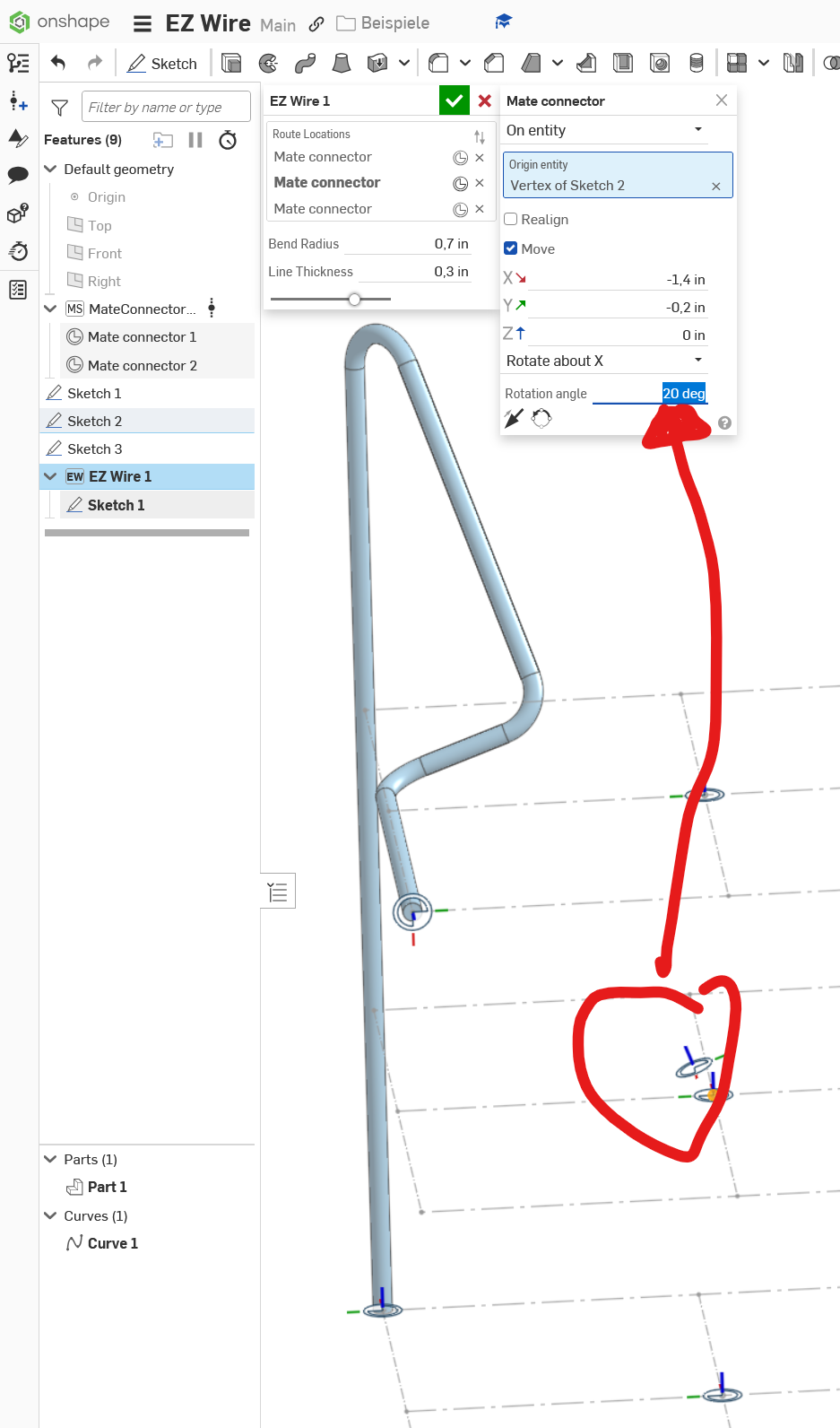
Task: Open the Rotate about X dropdown
Action: pyautogui.click(x=605, y=361)
